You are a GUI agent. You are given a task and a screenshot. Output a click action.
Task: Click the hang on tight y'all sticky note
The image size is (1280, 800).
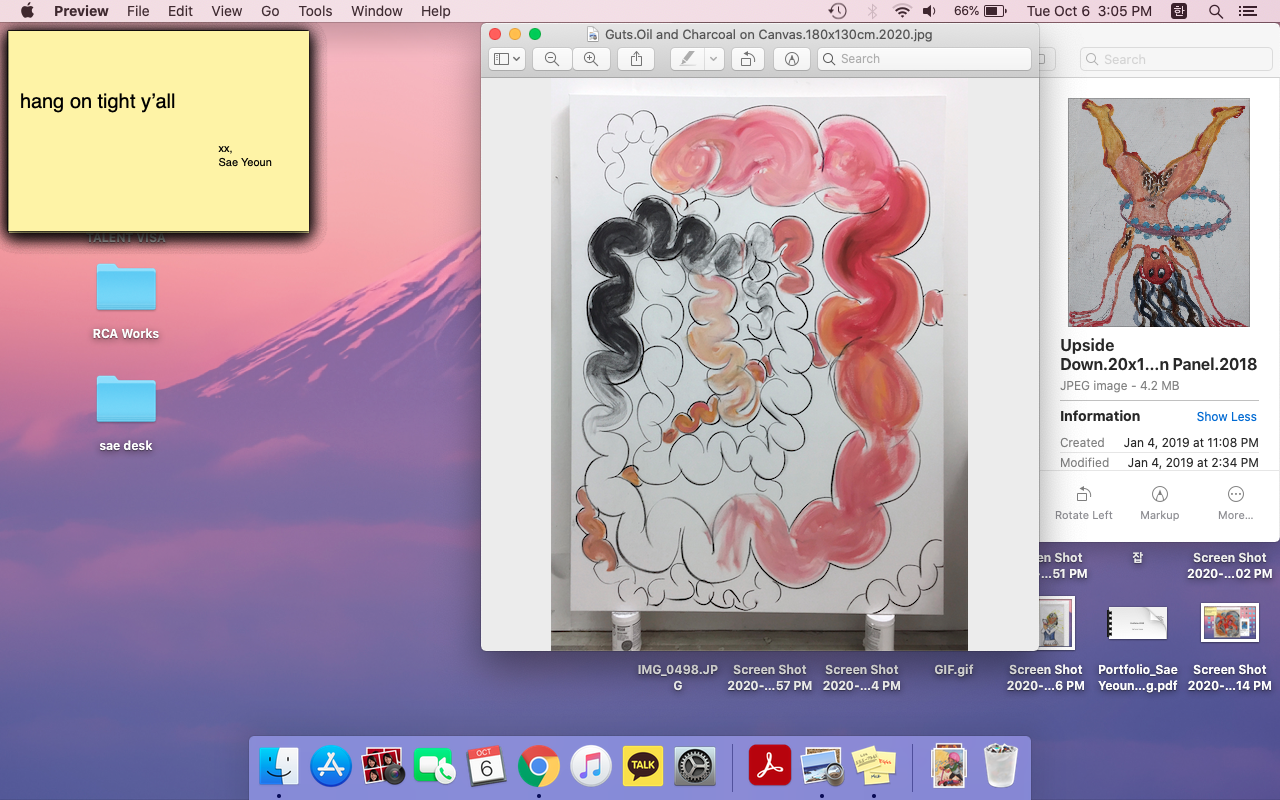(x=159, y=131)
